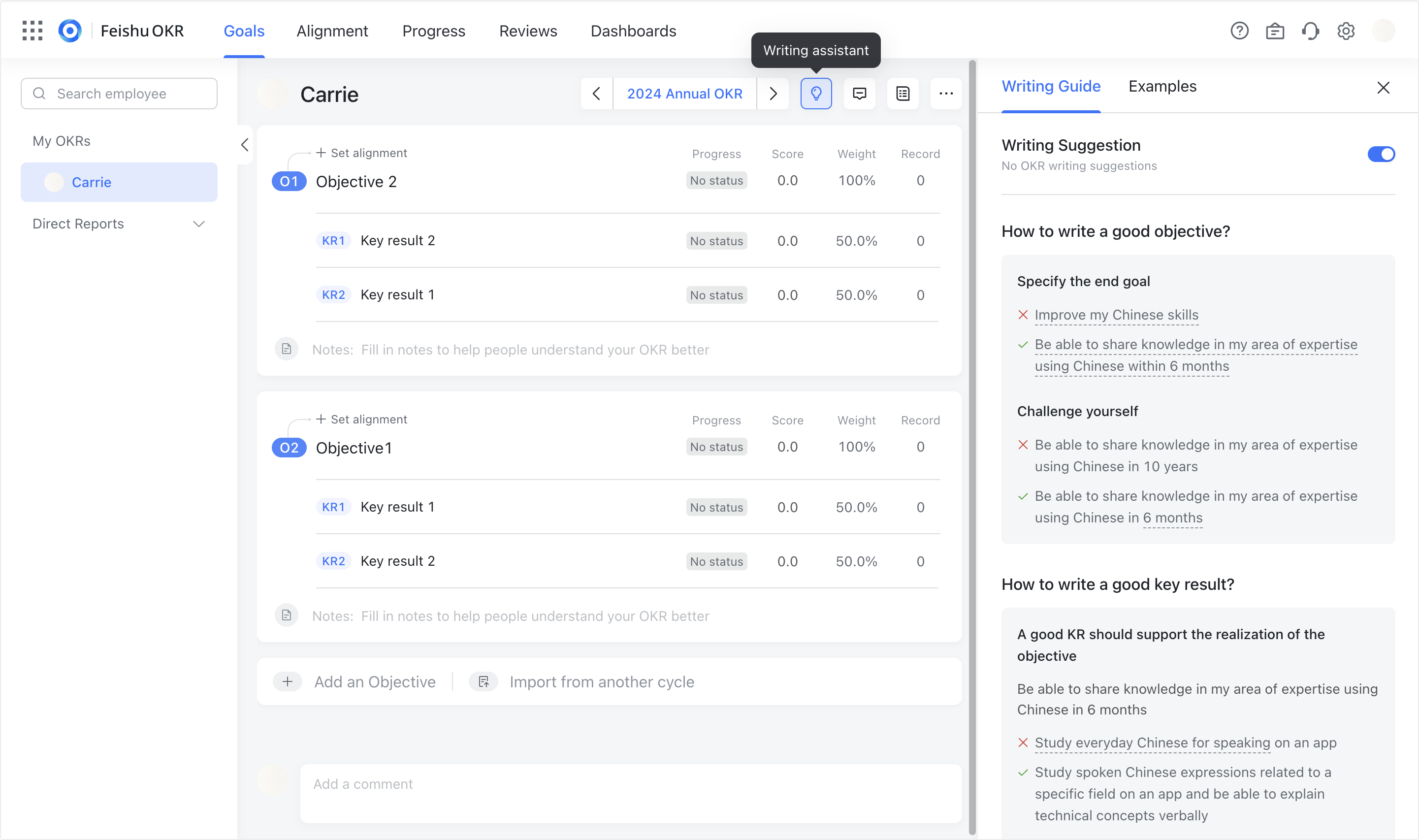Image resolution: width=1419 pixels, height=840 pixels.
Task: Open the settings gear icon
Action: (1346, 31)
